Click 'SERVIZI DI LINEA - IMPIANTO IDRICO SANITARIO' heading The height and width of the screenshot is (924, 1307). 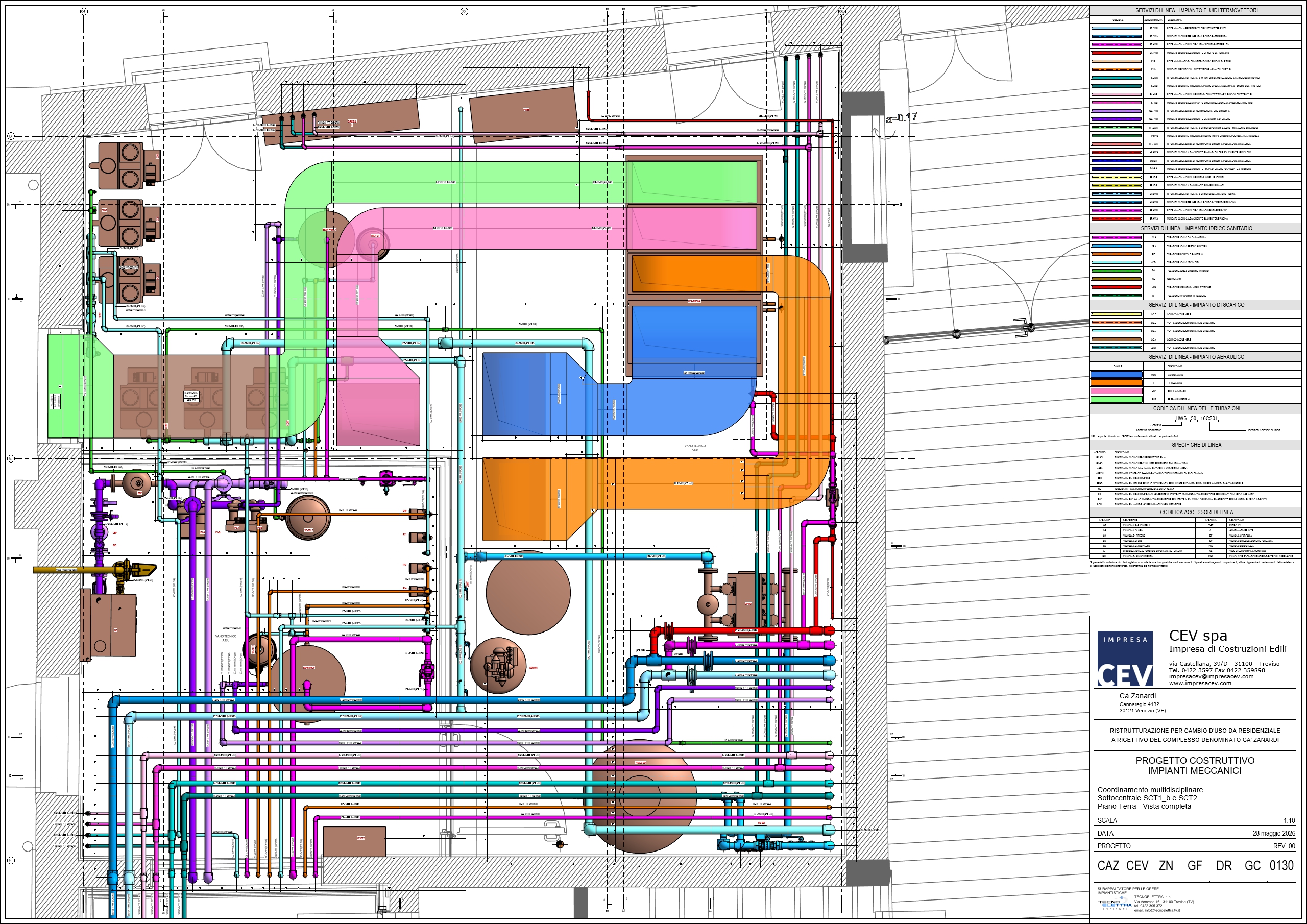pyautogui.click(x=1196, y=228)
